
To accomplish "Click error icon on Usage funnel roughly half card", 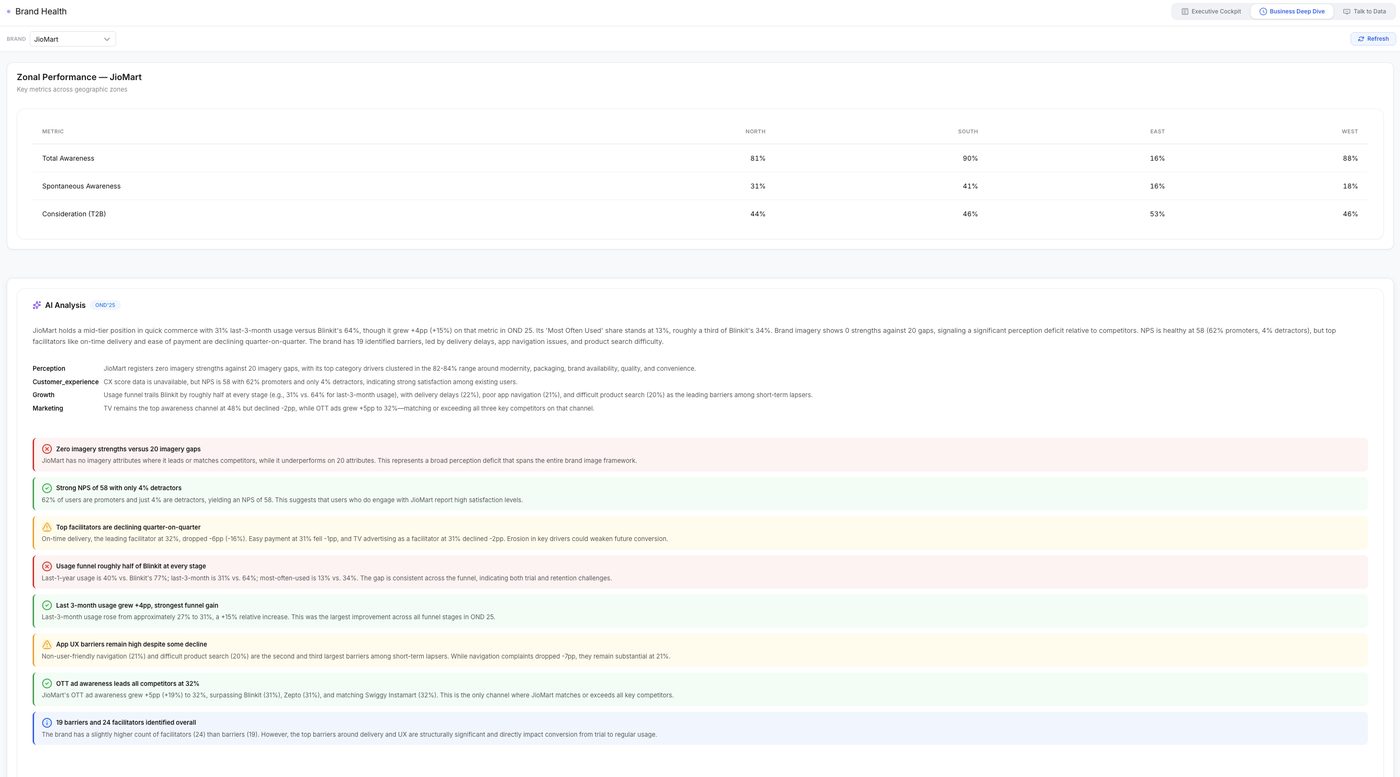I will tap(47, 566).
